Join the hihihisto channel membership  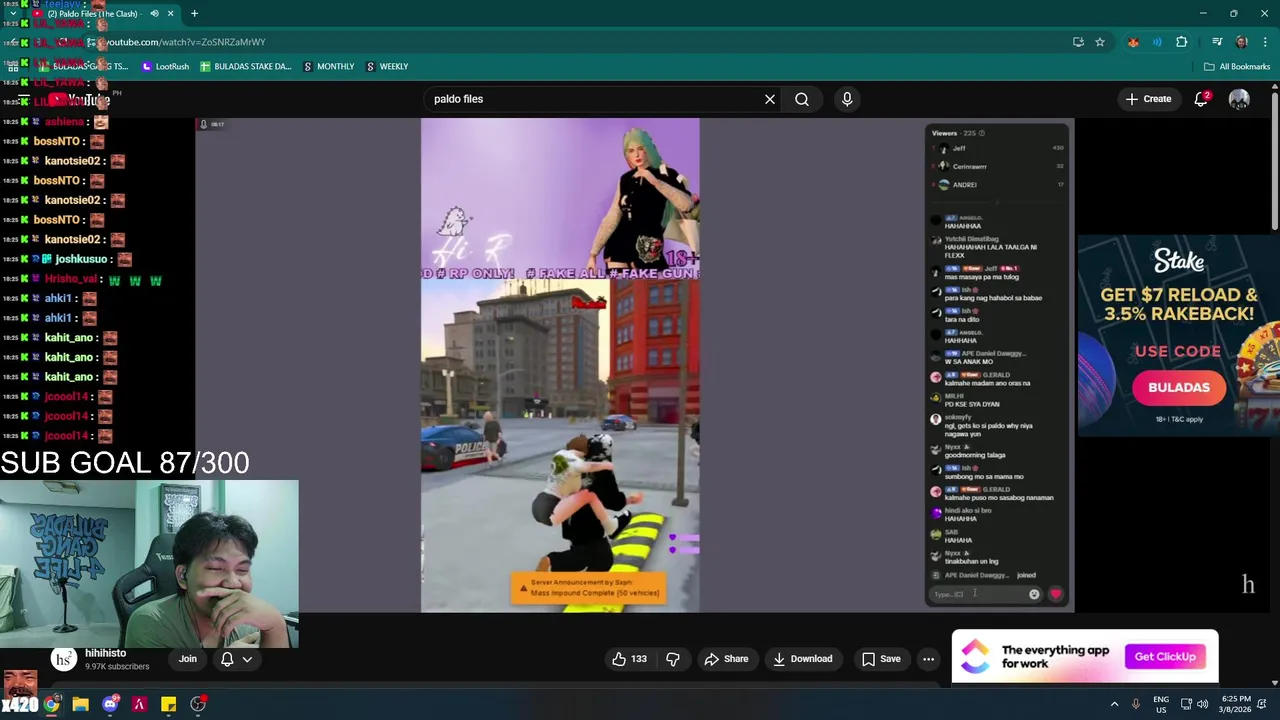pyautogui.click(x=188, y=659)
